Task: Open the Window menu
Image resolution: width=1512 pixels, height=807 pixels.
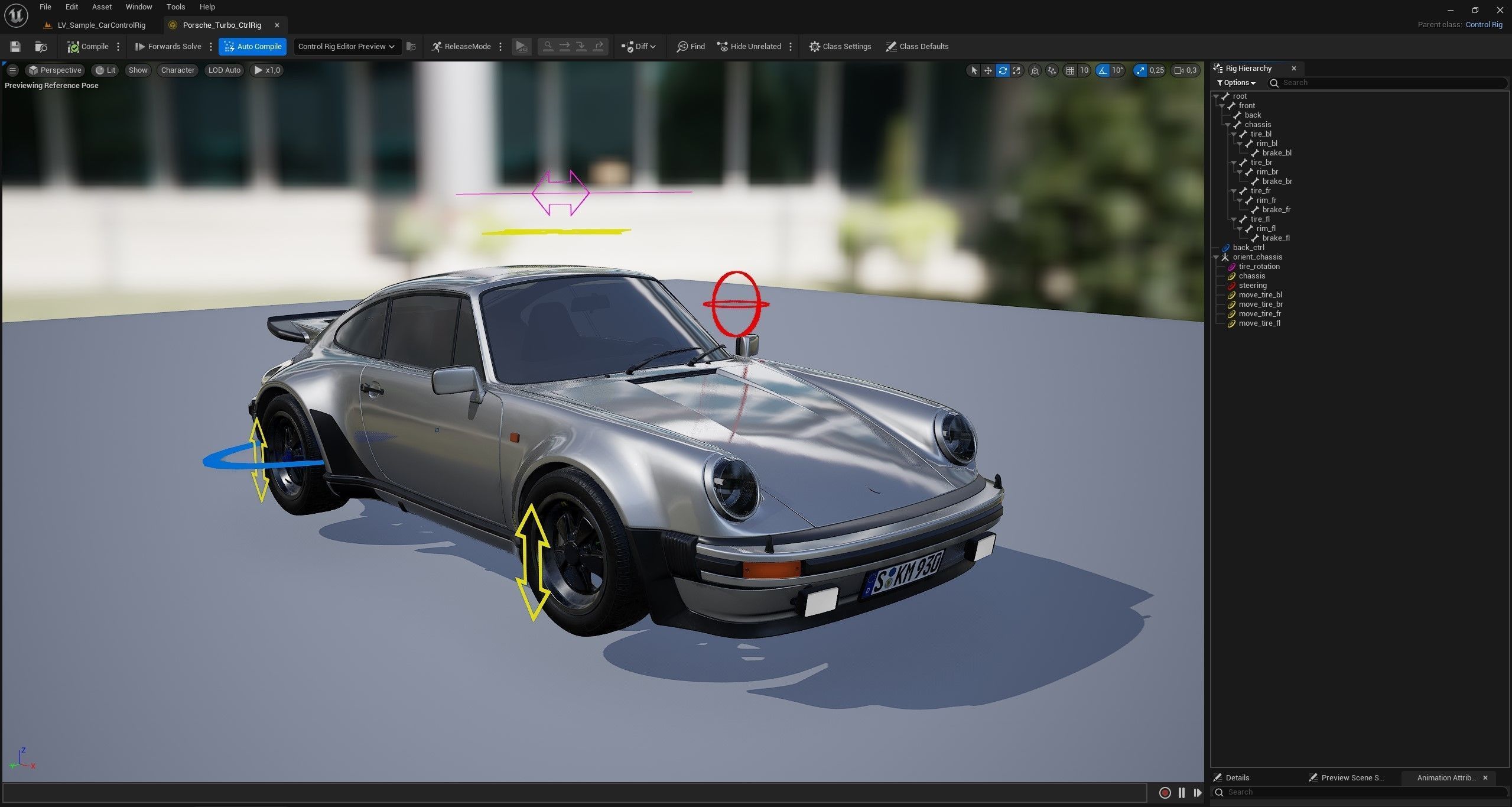Action: [x=139, y=7]
